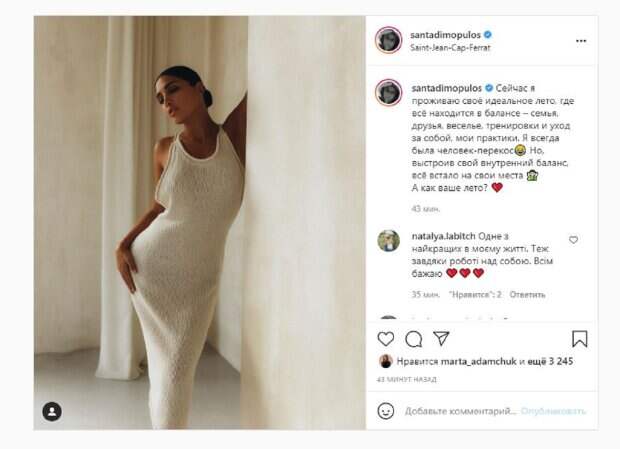The image size is (620, 449).
Task: Open the post photo of woman
Action: (x=200, y=223)
